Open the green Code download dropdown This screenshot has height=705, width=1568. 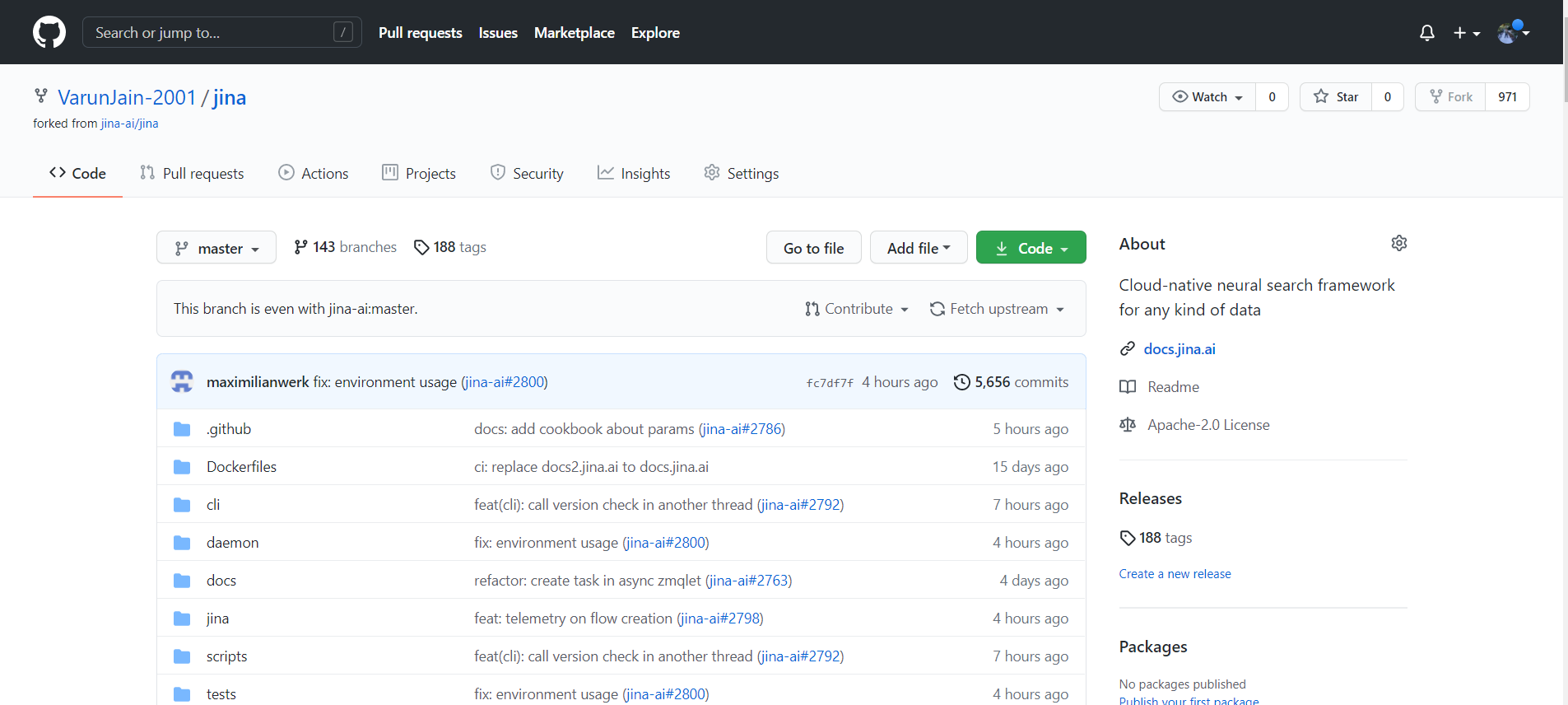point(1031,248)
